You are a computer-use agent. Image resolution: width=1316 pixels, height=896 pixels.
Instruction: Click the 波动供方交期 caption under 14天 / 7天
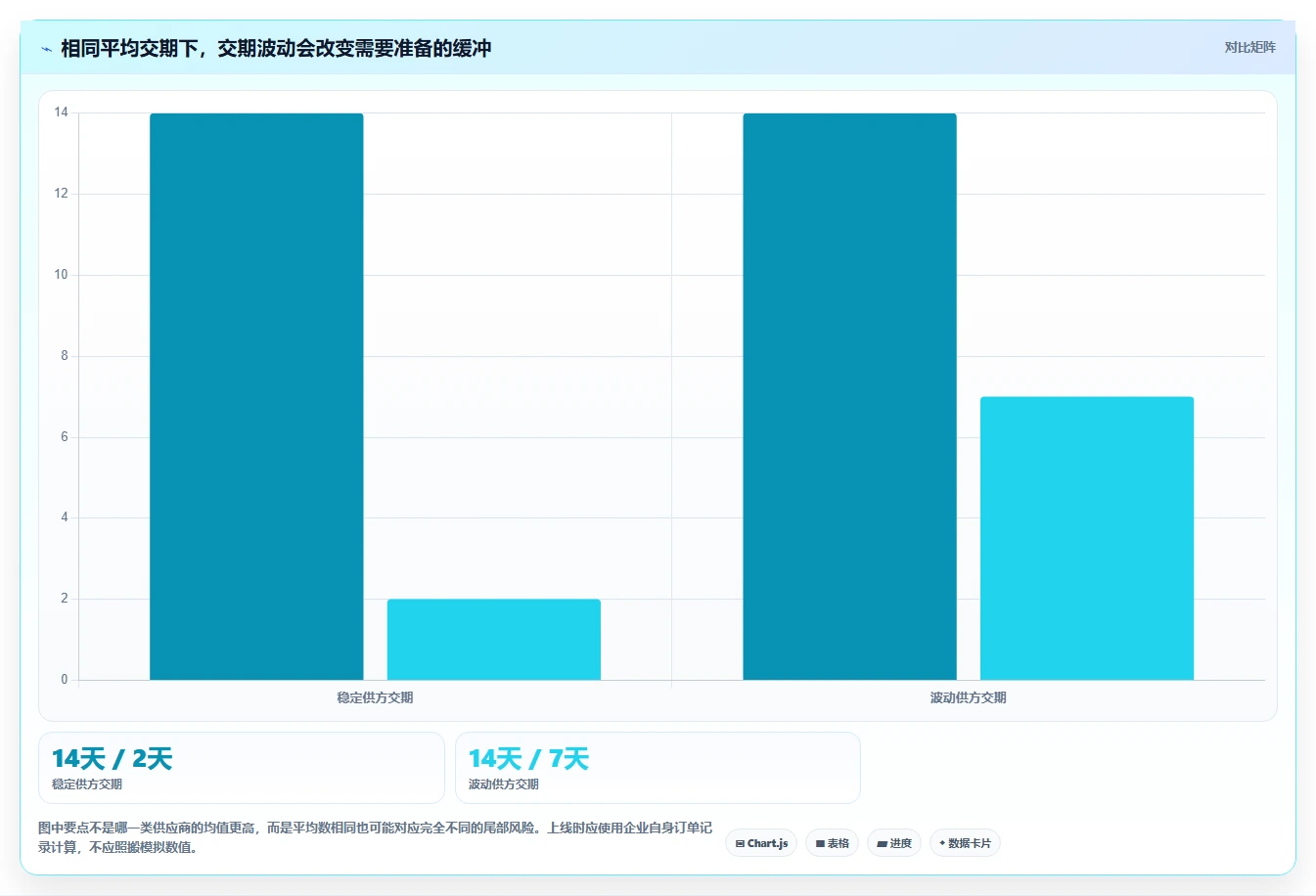pos(504,784)
